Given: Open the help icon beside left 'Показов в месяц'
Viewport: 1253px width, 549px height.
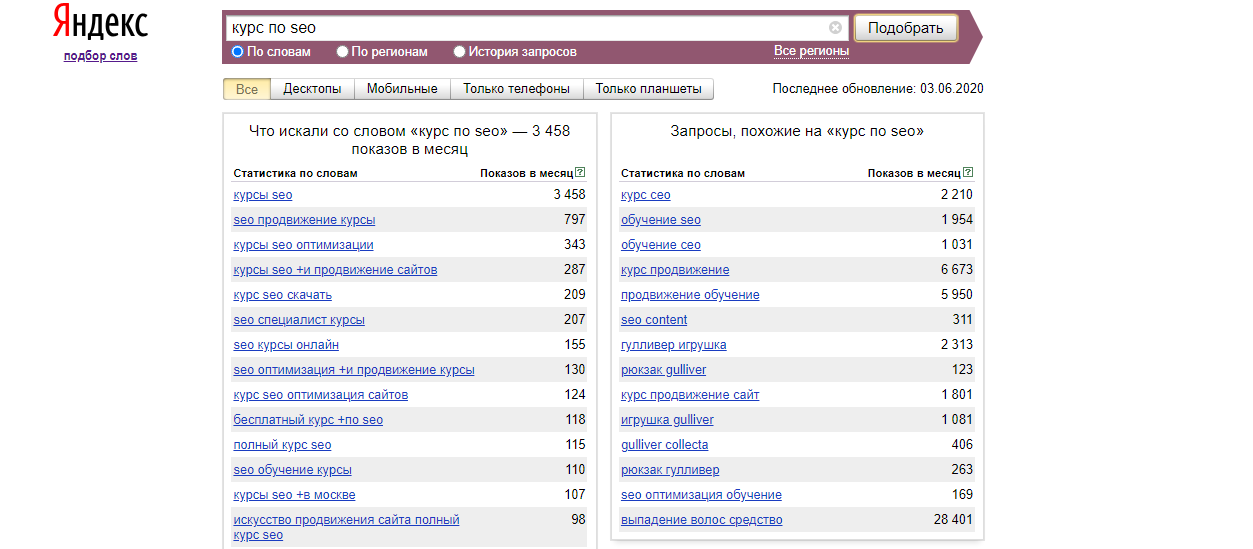Looking at the screenshot, I should (x=581, y=173).
